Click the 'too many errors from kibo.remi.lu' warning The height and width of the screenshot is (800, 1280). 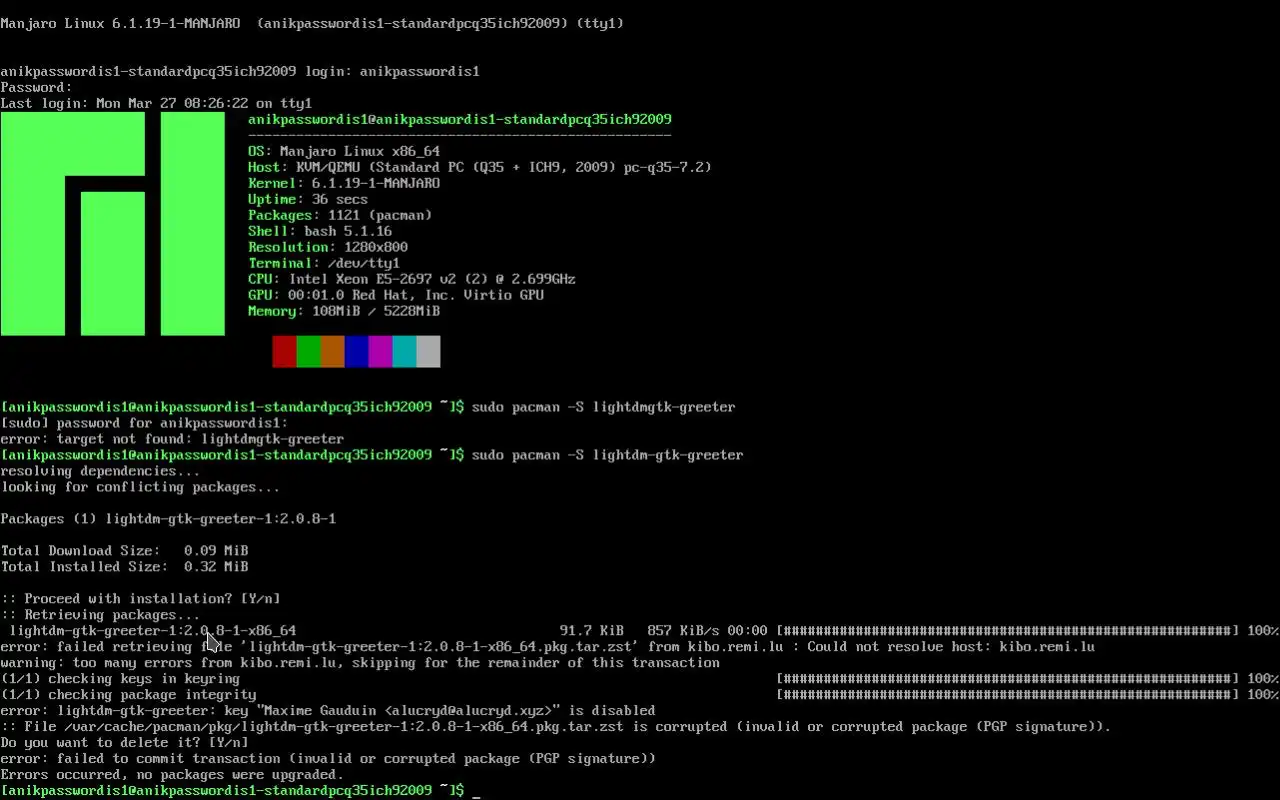click(360, 663)
